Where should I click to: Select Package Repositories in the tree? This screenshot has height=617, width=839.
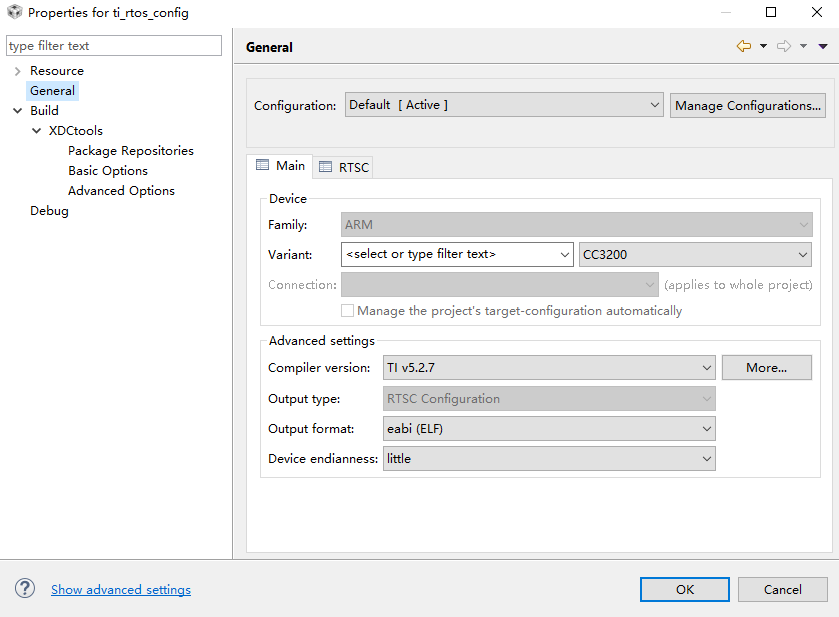tap(131, 151)
